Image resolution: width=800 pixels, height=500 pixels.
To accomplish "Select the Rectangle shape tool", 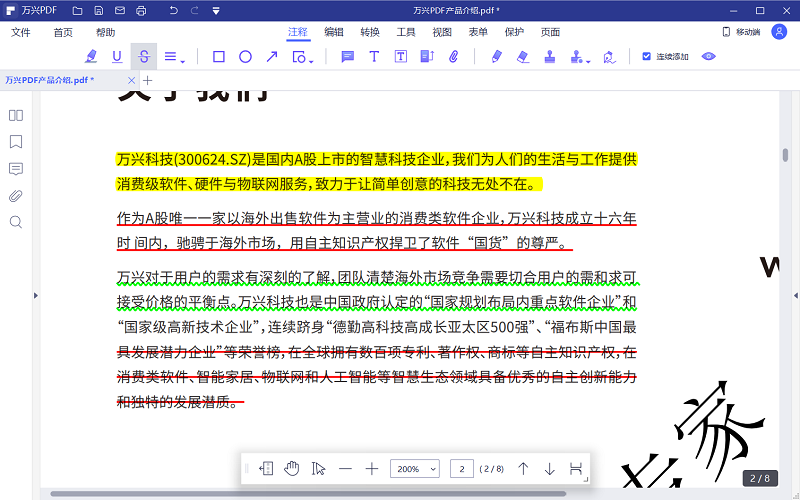I will (218, 57).
